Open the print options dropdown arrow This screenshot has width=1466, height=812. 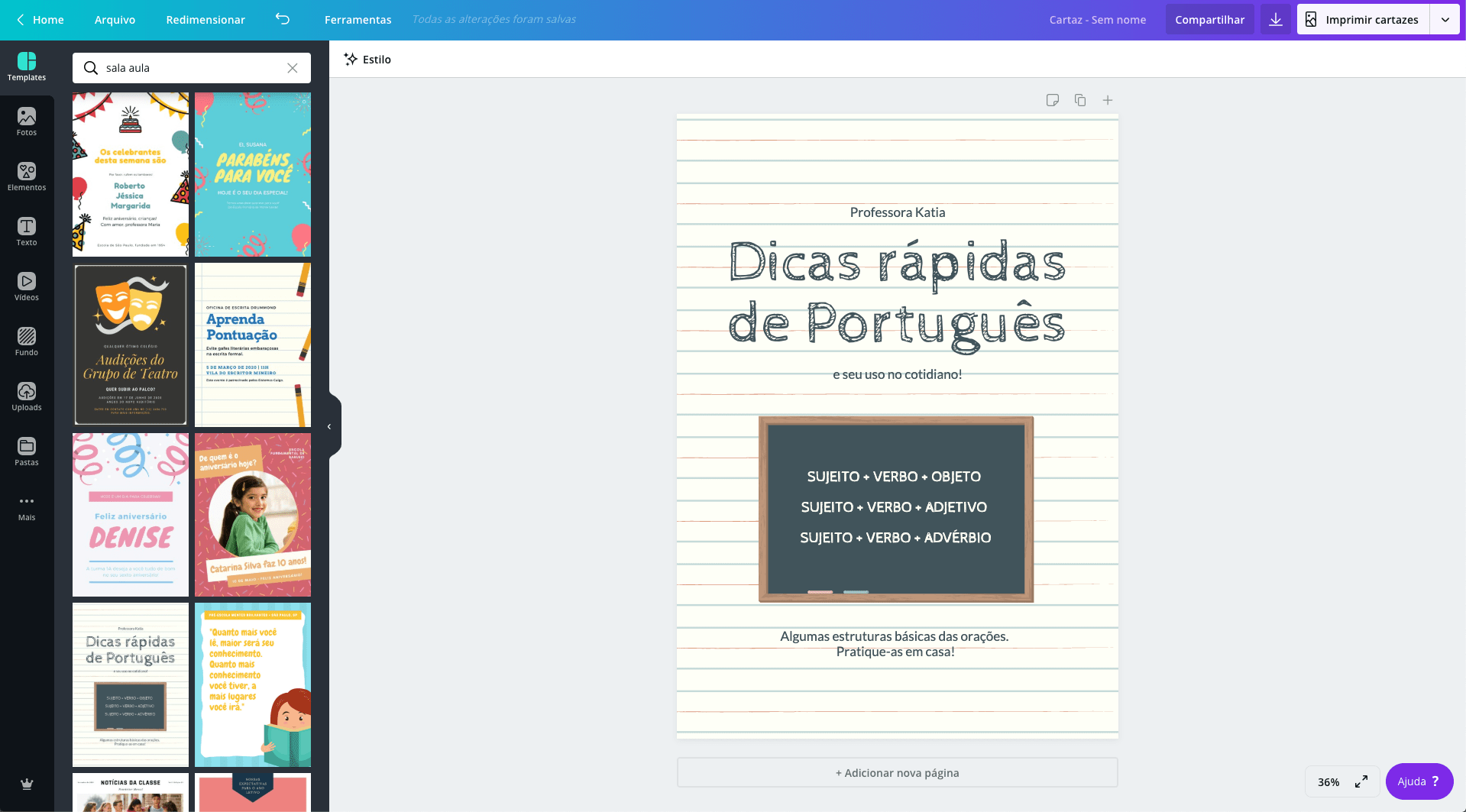[x=1445, y=20]
